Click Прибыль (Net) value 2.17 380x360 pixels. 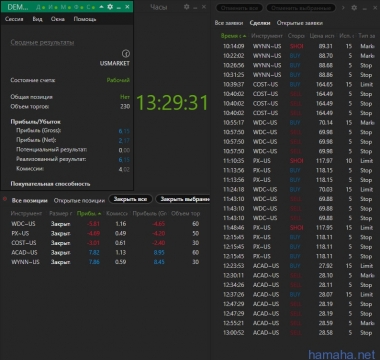[124, 141]
